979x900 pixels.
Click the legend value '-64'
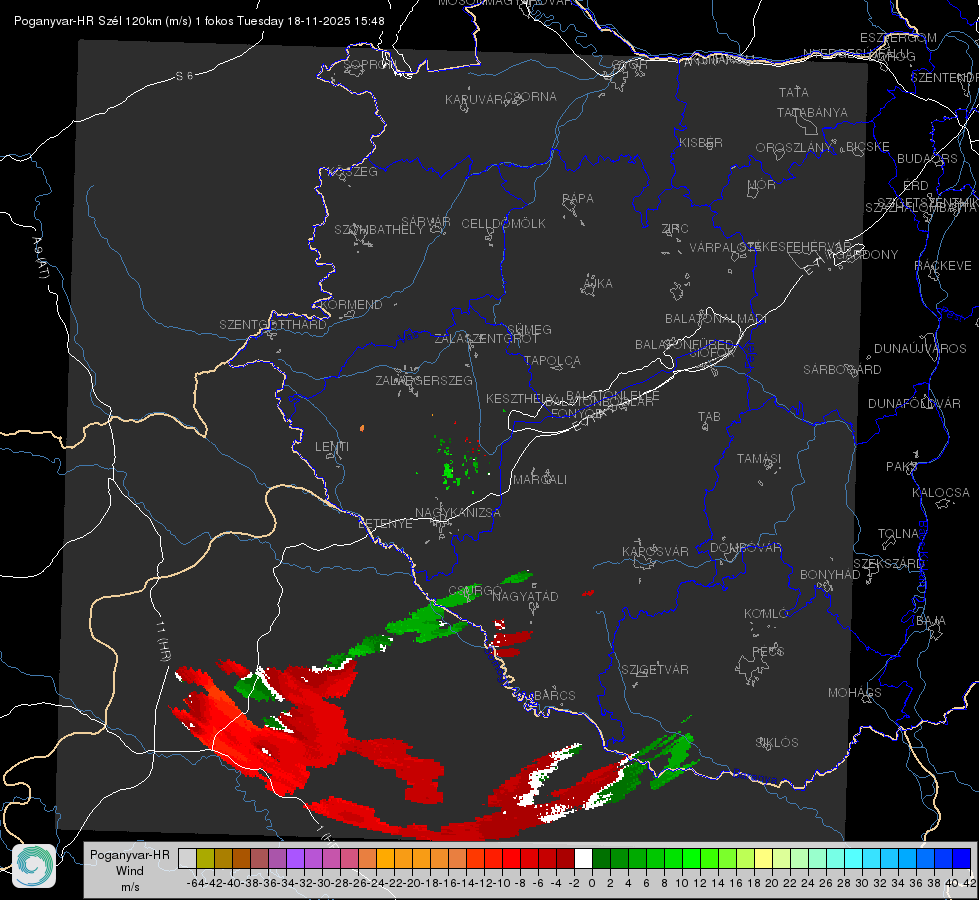[x=195, y=883]
